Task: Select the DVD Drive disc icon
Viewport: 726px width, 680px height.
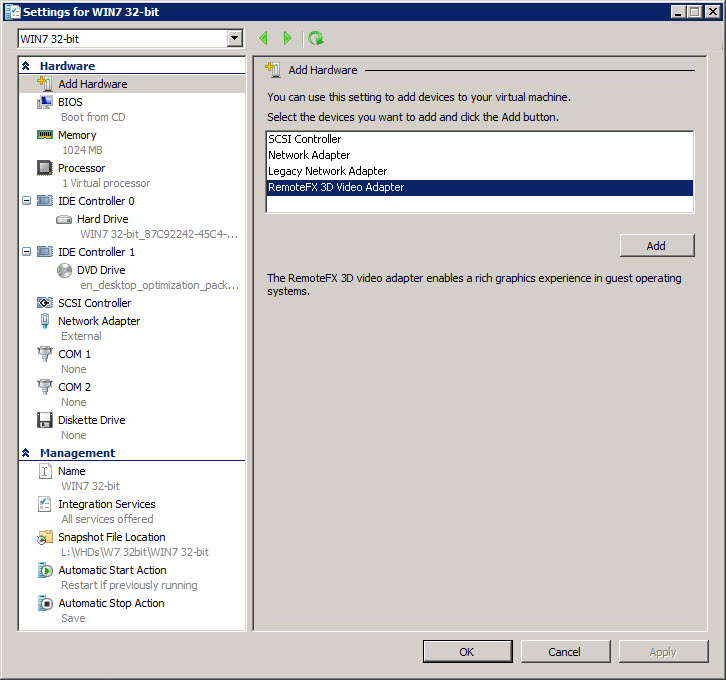Action: point(64,270)
